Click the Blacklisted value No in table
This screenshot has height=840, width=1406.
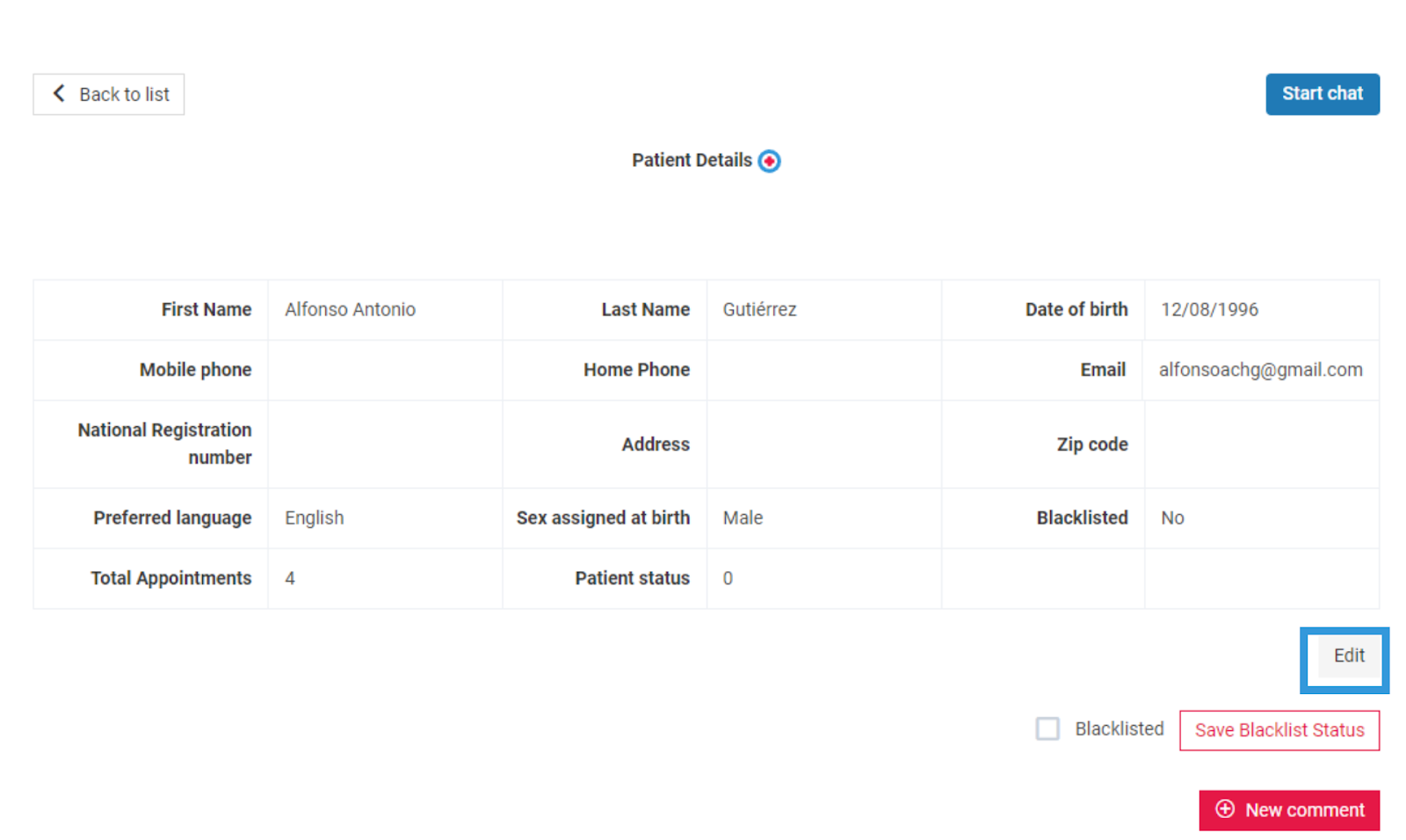(1172, 518)
